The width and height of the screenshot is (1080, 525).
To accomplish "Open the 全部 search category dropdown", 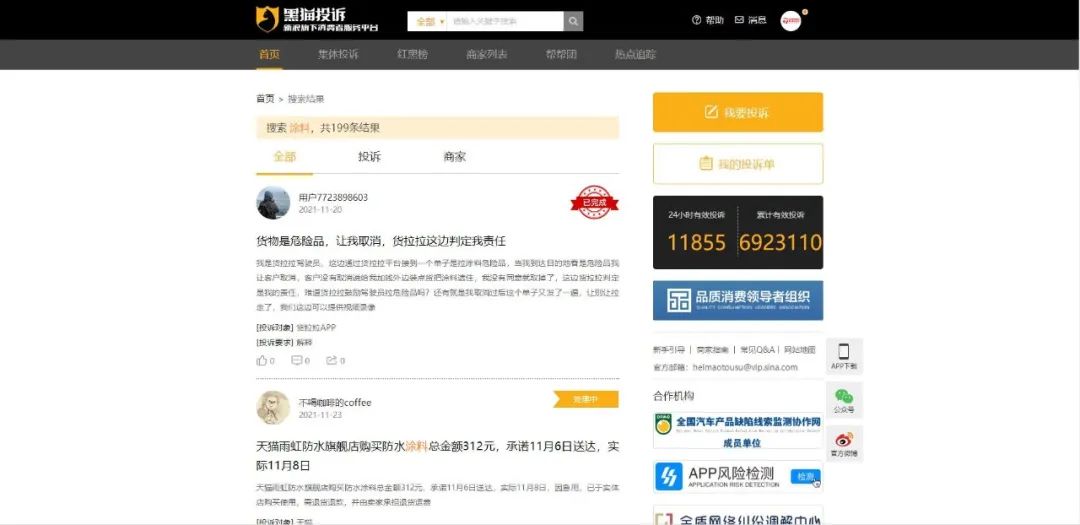I will (428, 21).
